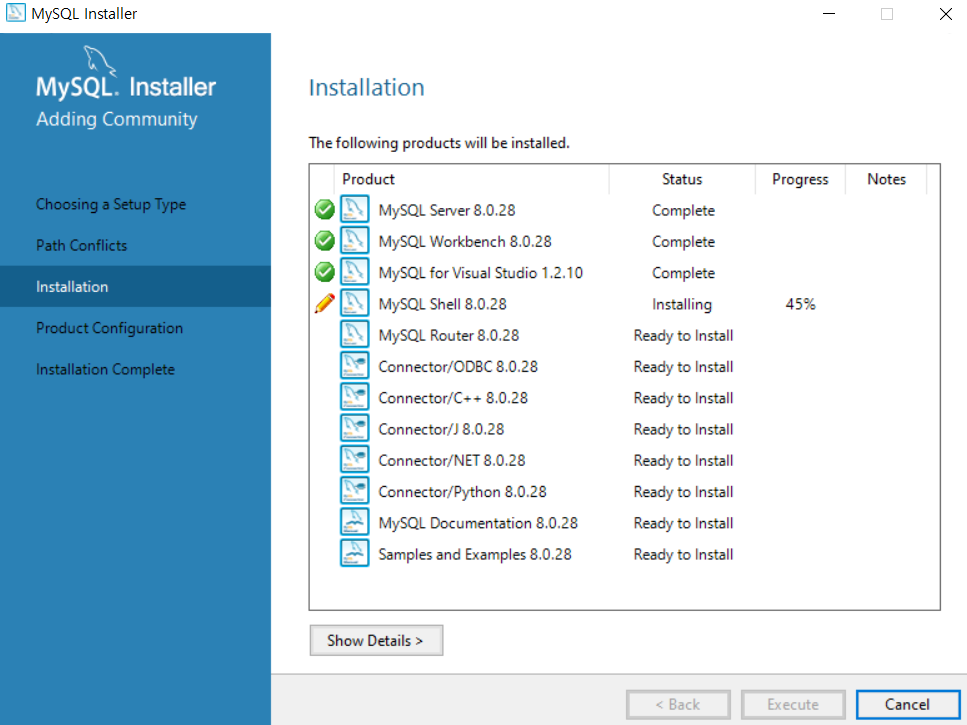Screen dimensions: 967x725
Task: Go to Choosing a Setup Type step
Action: [x=111, y=204]
